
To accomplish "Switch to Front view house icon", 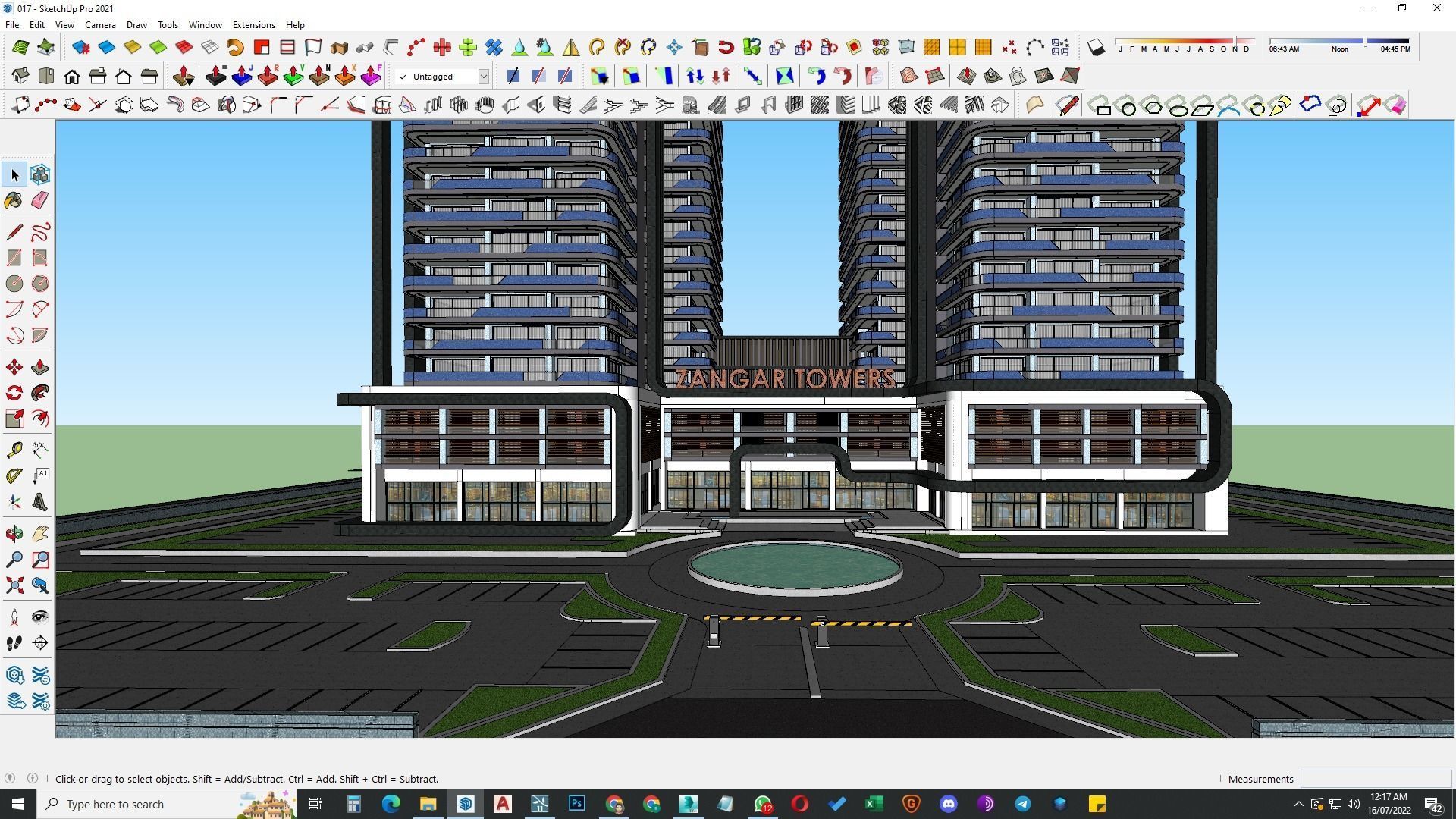I will click(72, 76).
